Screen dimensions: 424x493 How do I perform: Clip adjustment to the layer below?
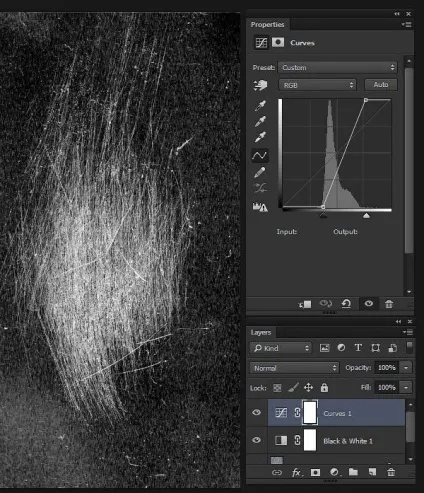305,304
